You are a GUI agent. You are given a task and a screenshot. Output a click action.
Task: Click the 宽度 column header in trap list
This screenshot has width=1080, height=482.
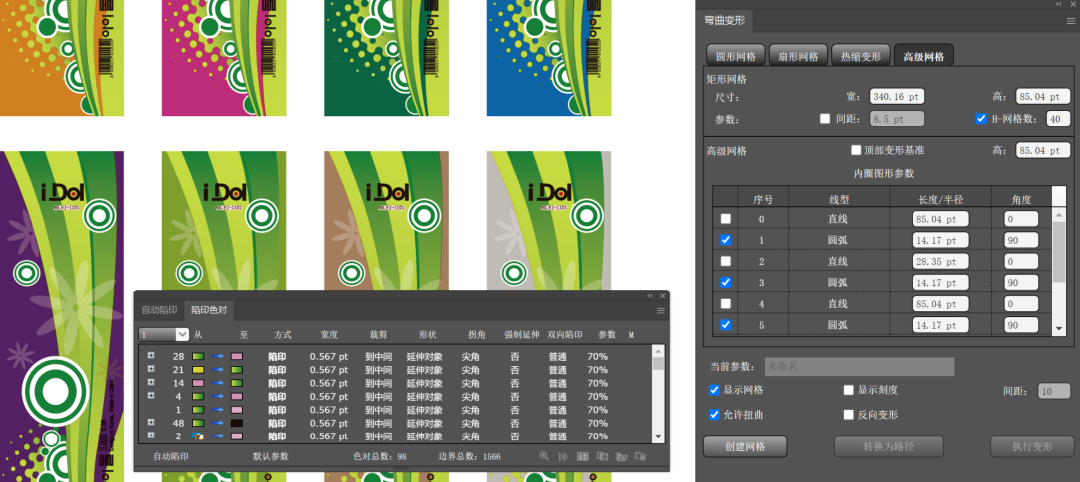[329, 335]
